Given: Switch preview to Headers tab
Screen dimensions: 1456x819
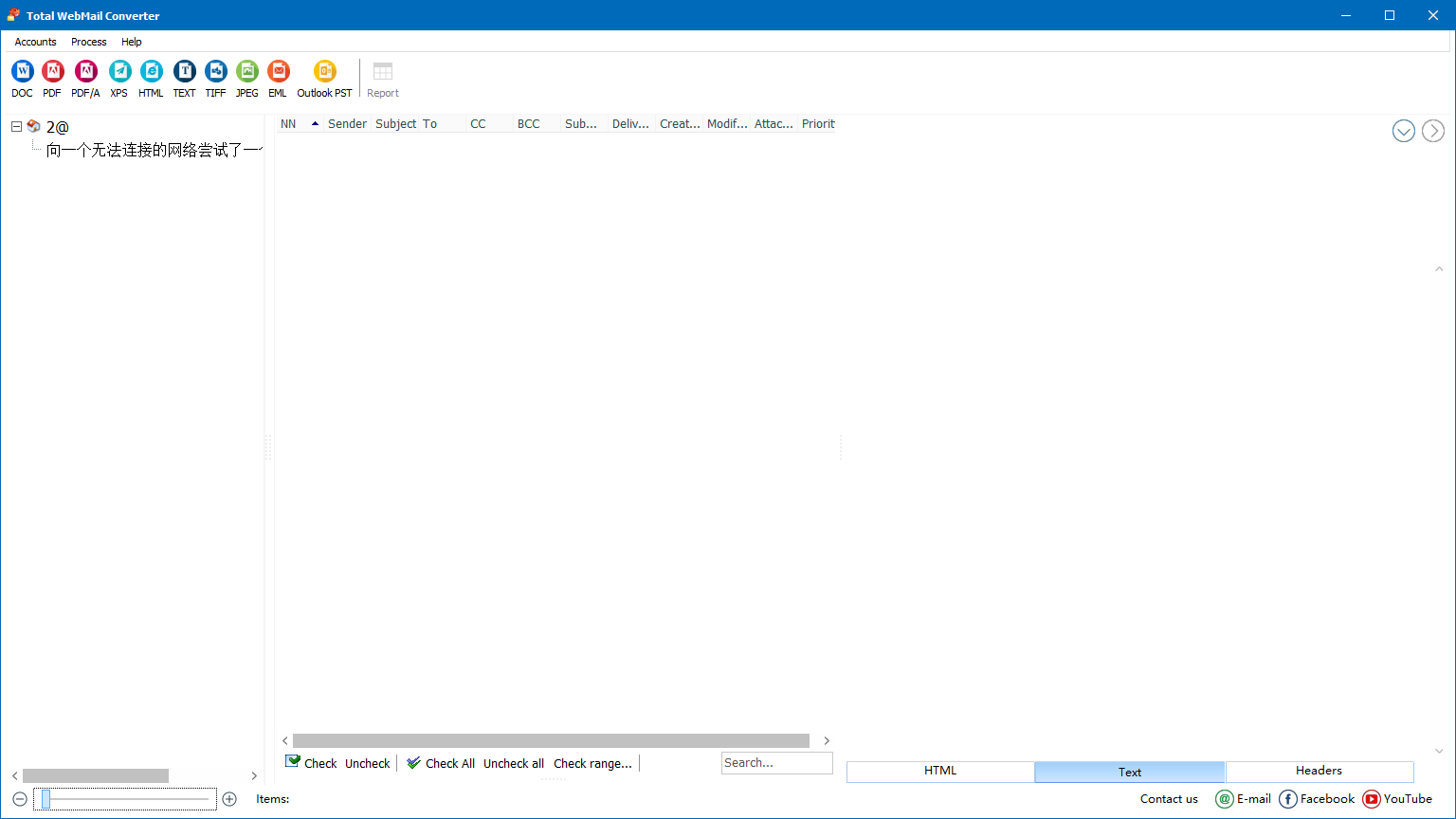Looking at the screenshot, I should pos(1319,772).
